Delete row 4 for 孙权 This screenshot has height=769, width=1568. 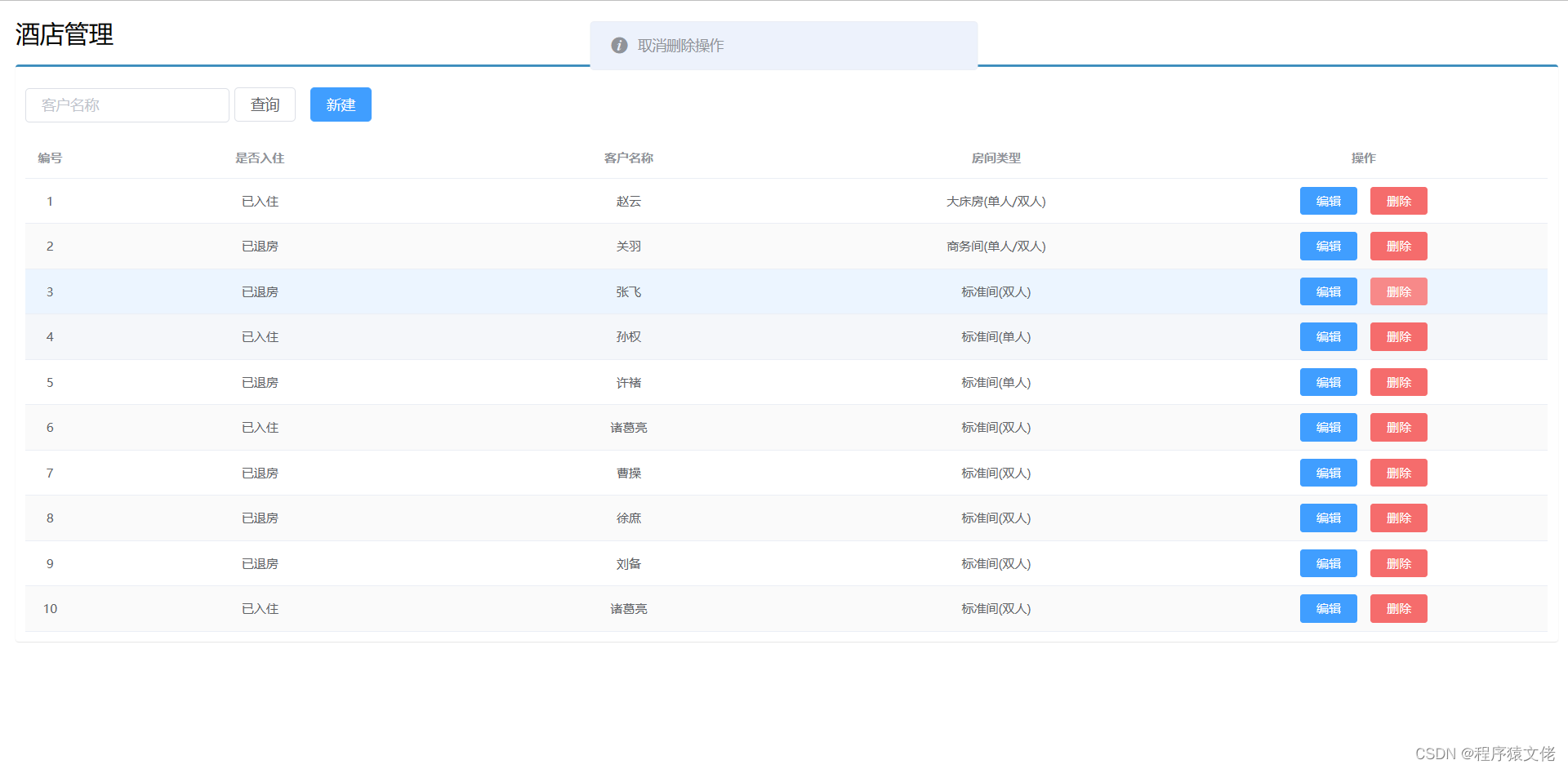click(1398, 337)
